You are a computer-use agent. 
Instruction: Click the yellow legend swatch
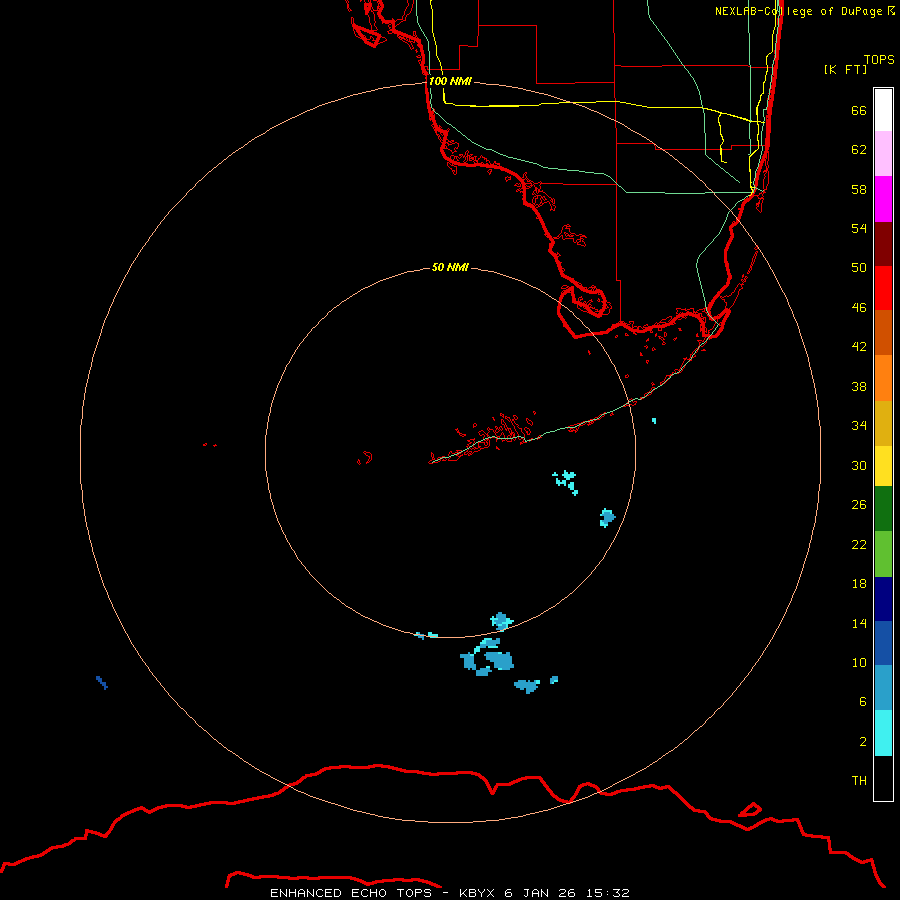[883, 466]
